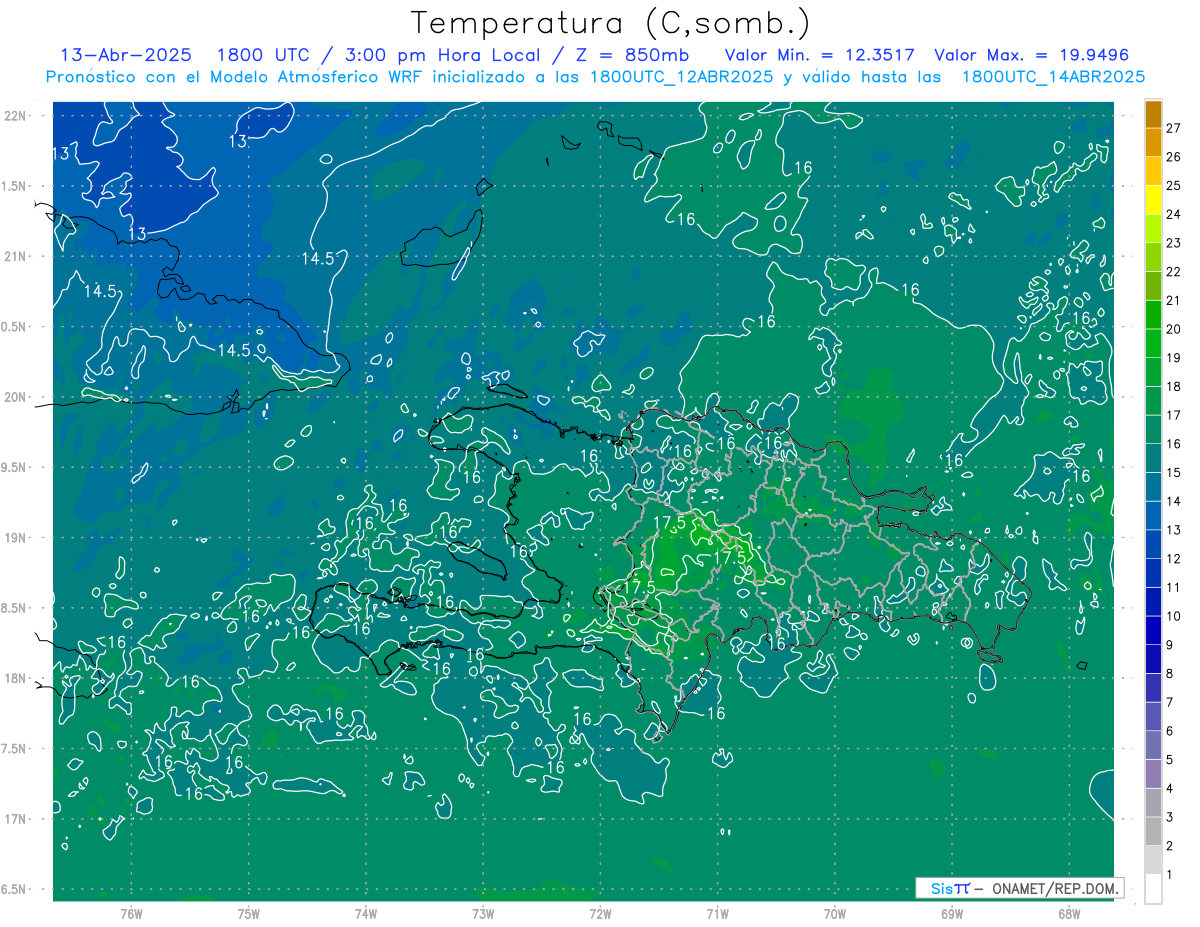Click the color legend label "18"
The width and height of the screenshot is (1200, 927).
tap(1174, 386)
